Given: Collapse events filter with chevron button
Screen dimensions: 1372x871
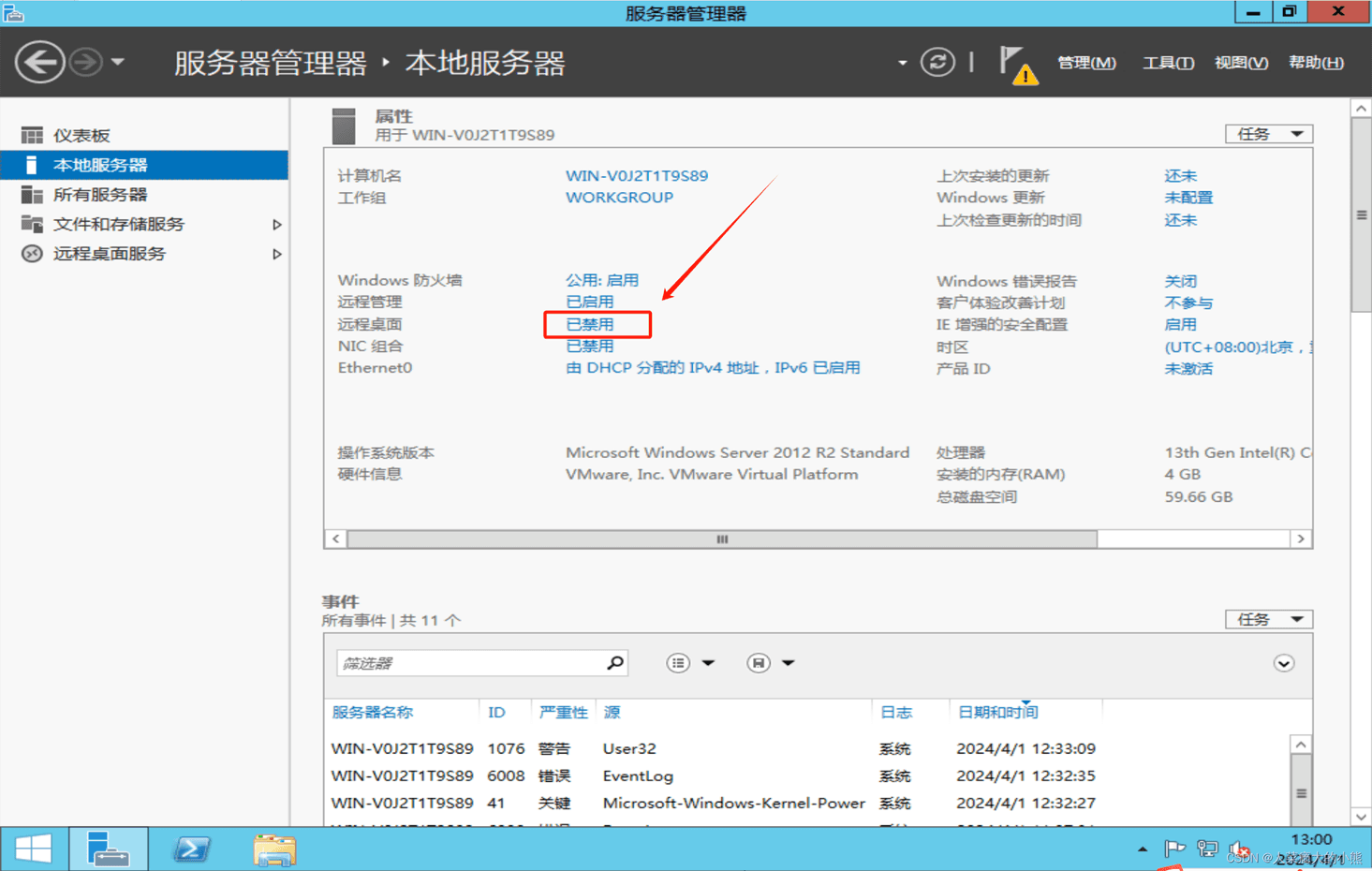Looking at the screenshot, I should (1283, 663).
